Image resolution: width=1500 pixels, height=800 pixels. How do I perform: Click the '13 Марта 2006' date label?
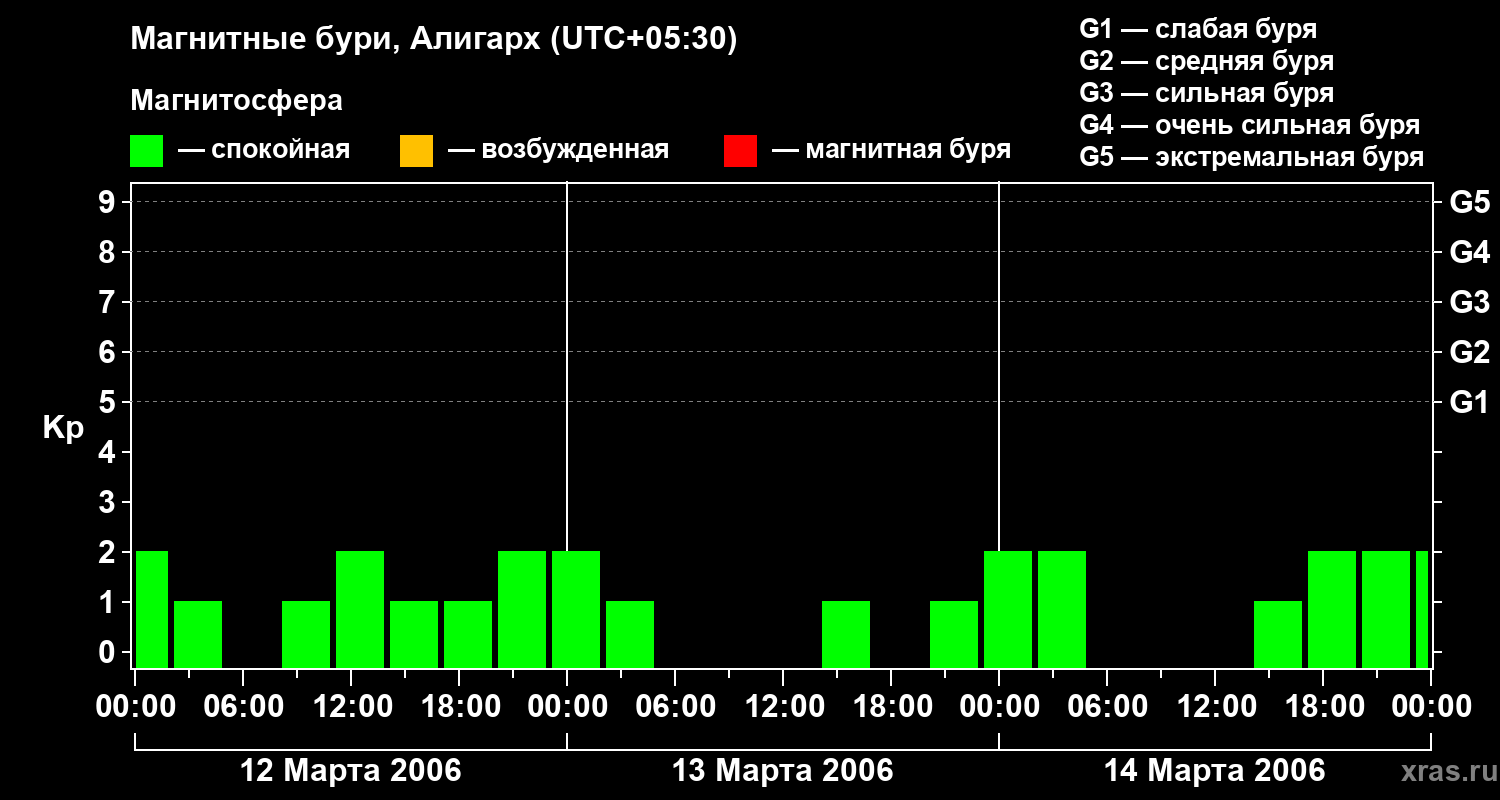coord(783,771)
